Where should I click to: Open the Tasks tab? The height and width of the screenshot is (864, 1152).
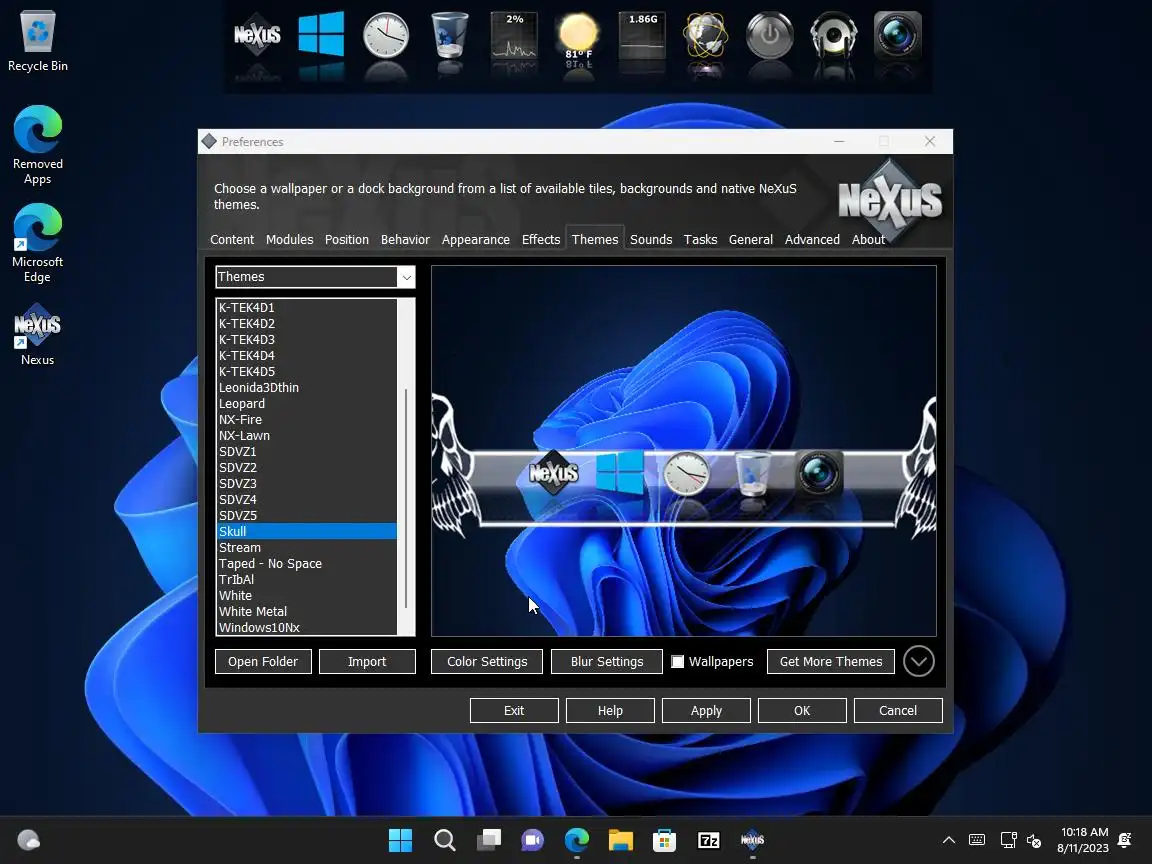click(700, 240)
